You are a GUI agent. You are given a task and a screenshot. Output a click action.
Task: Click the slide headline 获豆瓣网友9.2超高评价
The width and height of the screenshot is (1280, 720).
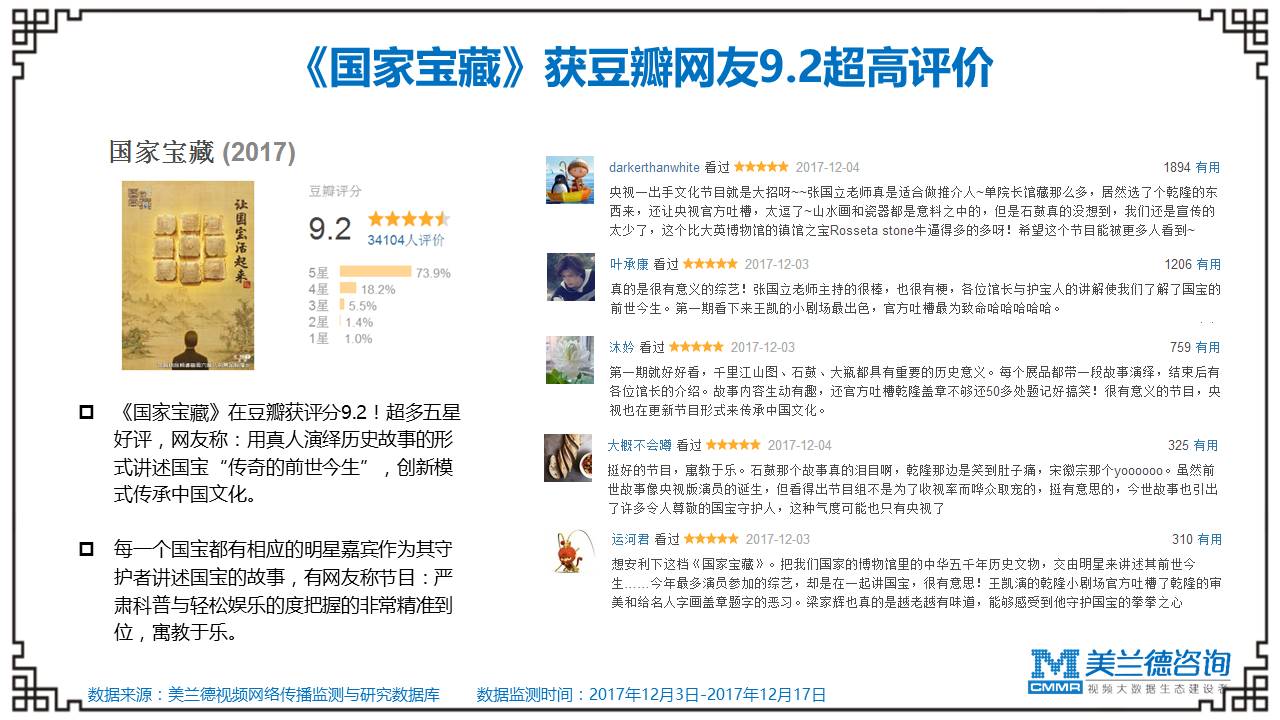coord(768,68)
